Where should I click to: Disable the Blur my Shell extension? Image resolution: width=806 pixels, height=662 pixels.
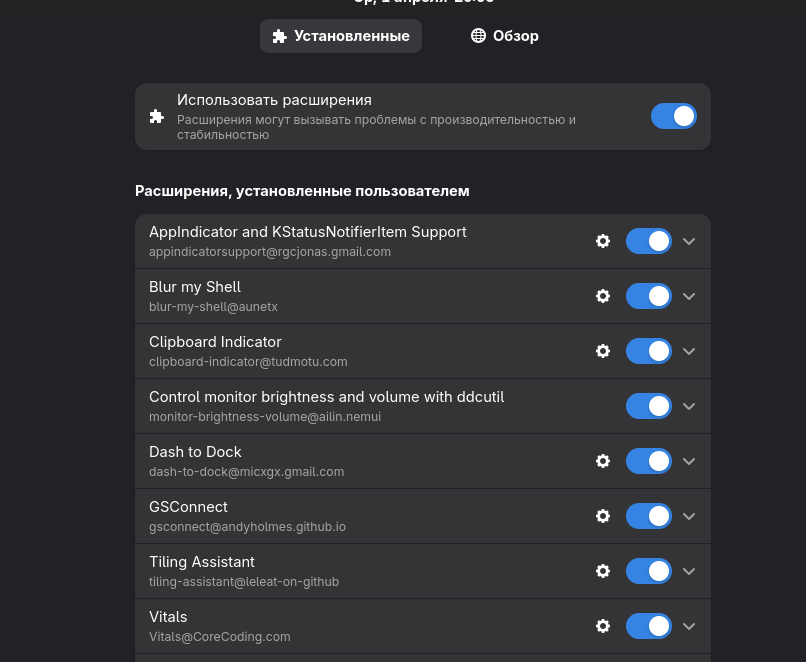tap(649, 296)
